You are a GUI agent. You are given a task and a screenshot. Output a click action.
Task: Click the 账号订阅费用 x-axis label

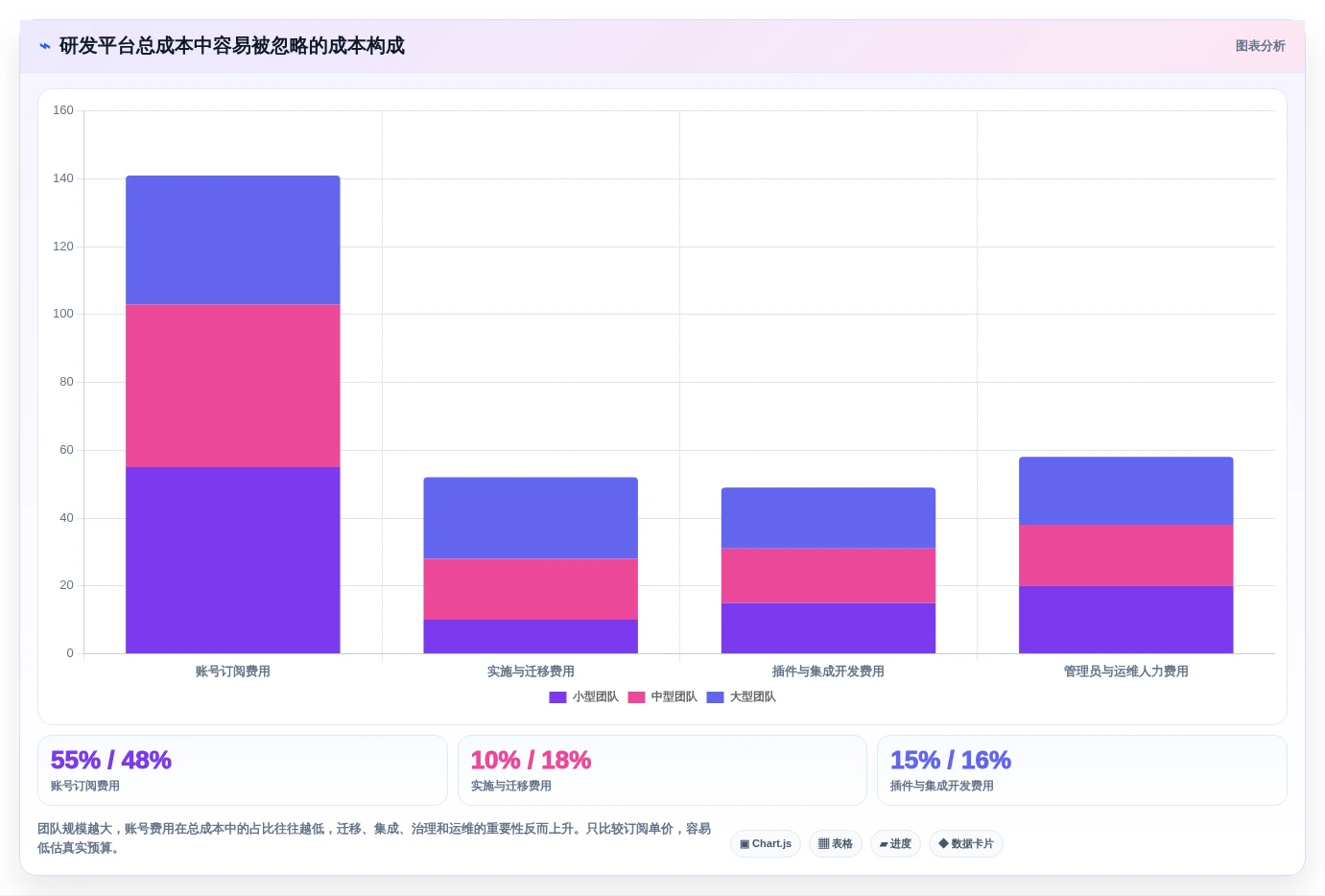233,672
